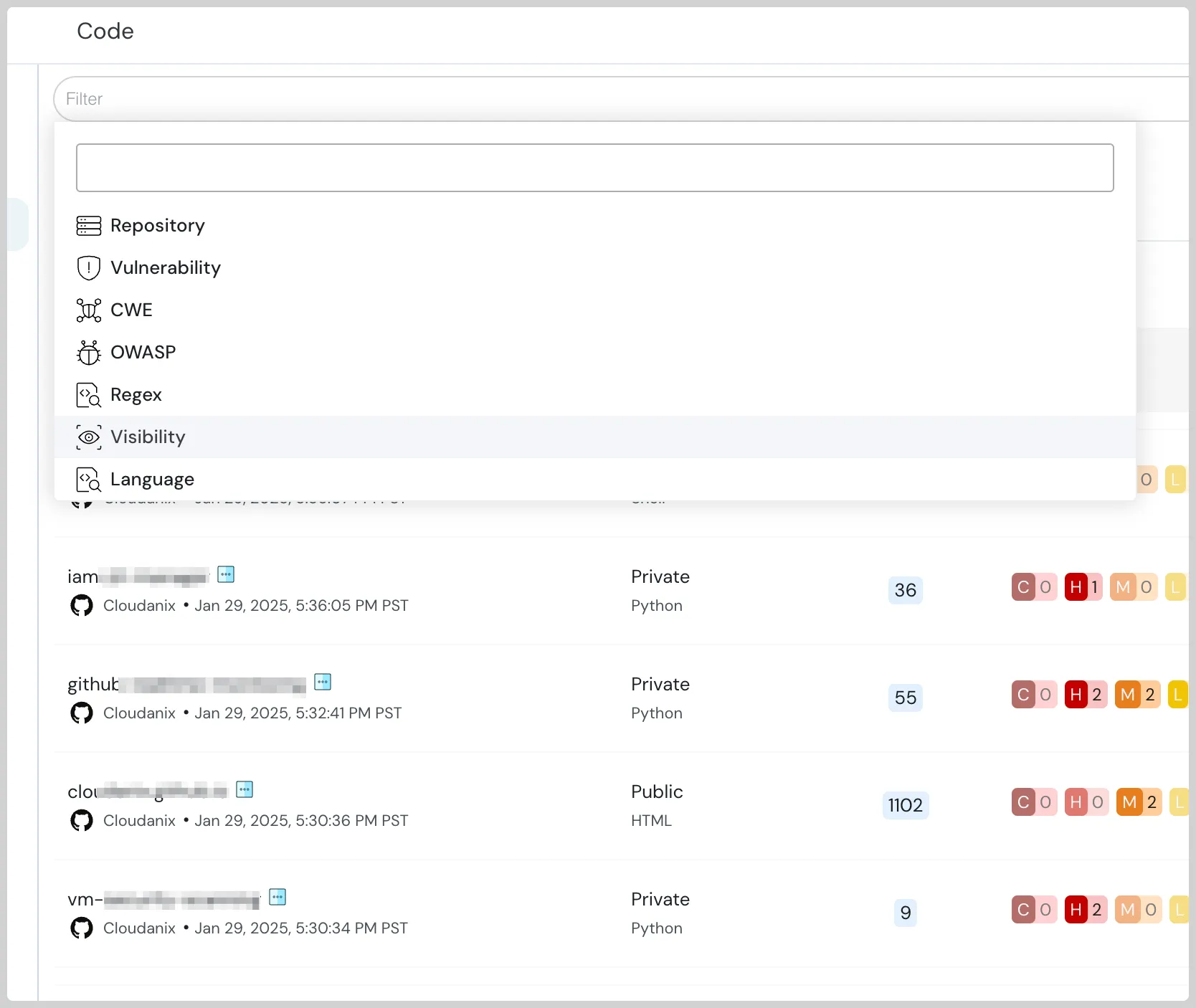Open the Filter field to show filter options

[x=287, y=99]
